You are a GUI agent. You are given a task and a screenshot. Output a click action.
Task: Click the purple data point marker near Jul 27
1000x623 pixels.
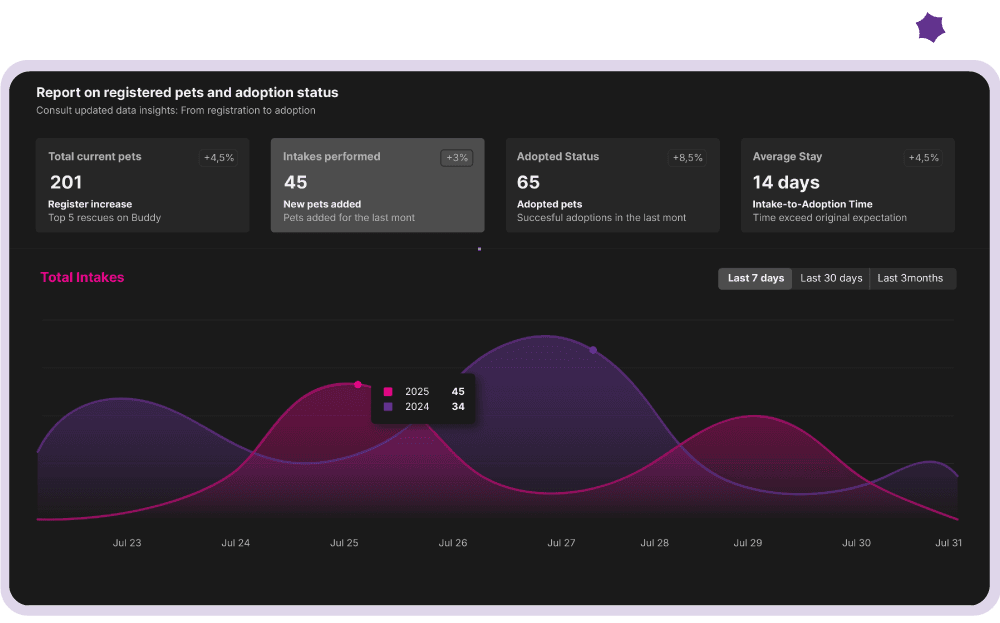pyautogui.click(x=593, y=350)
